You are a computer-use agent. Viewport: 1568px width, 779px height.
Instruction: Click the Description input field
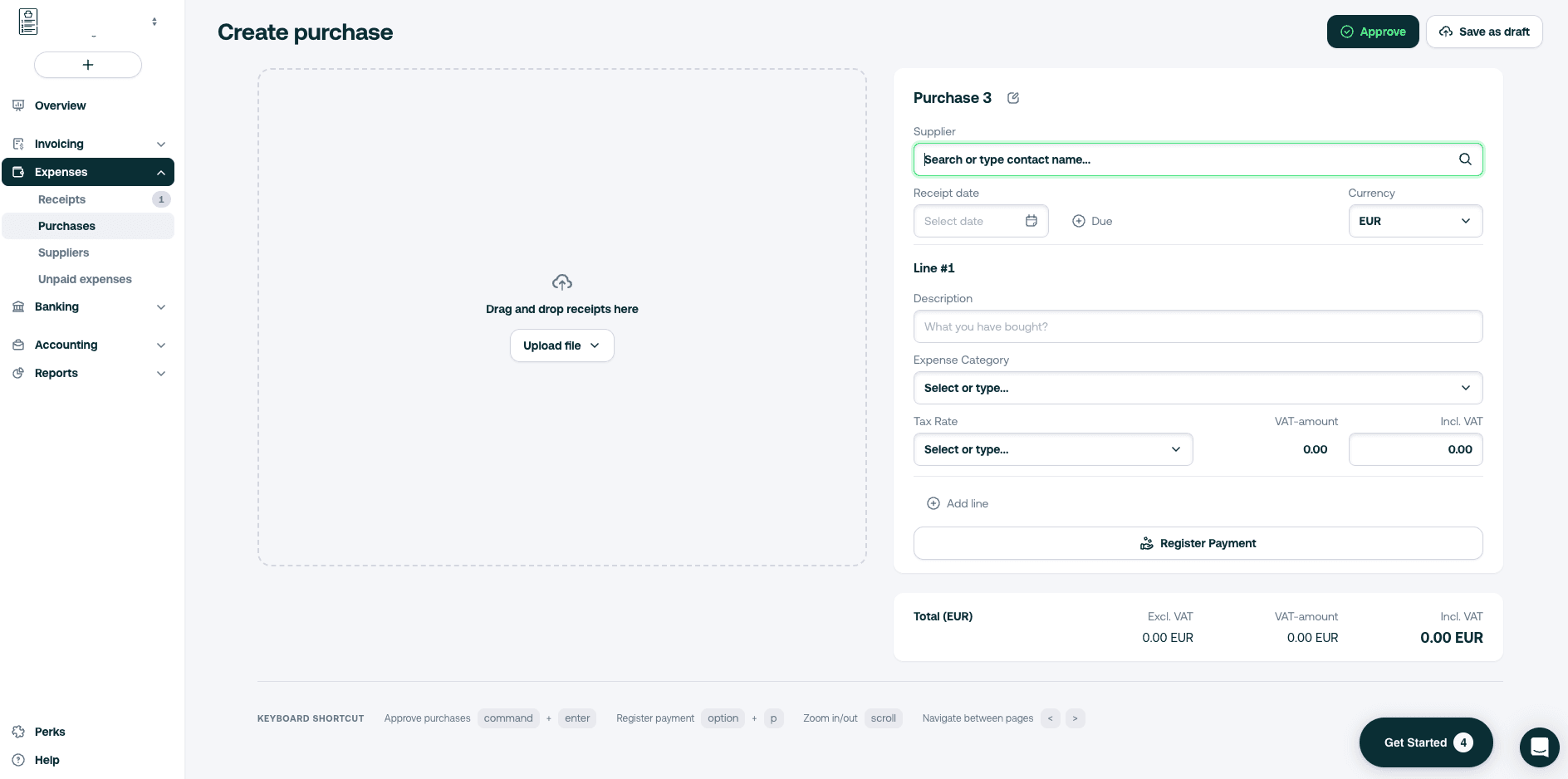tap(1198, 326)
